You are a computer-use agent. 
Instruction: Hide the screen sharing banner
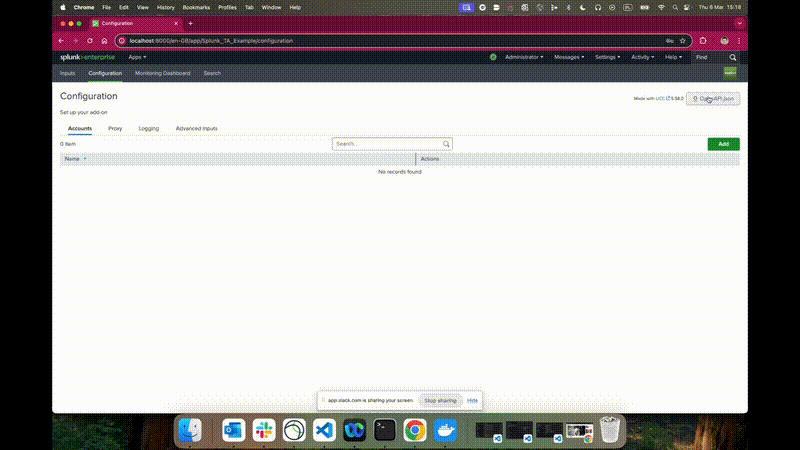tap(472, 401)
